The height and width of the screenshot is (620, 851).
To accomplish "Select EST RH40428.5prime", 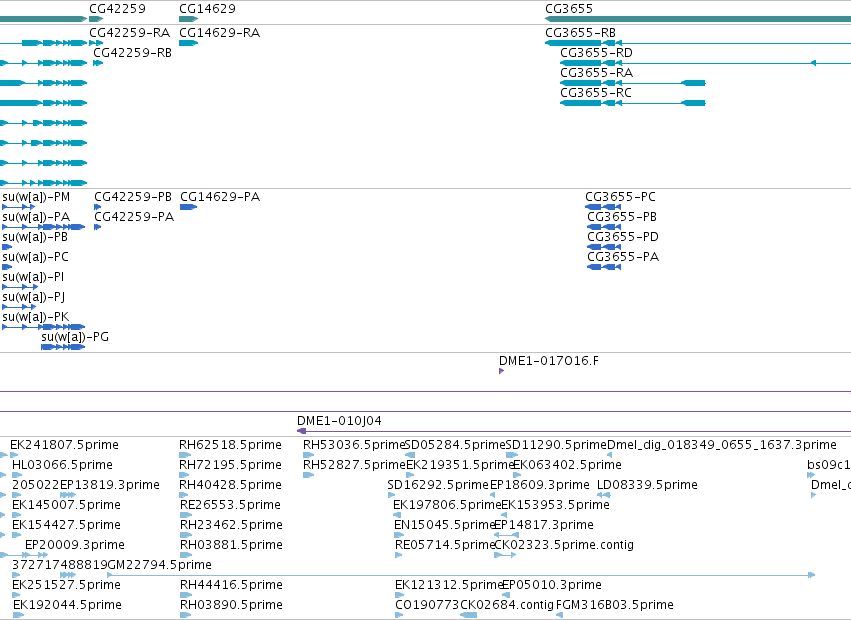I will pyautogui.click(x=231, y=485).
